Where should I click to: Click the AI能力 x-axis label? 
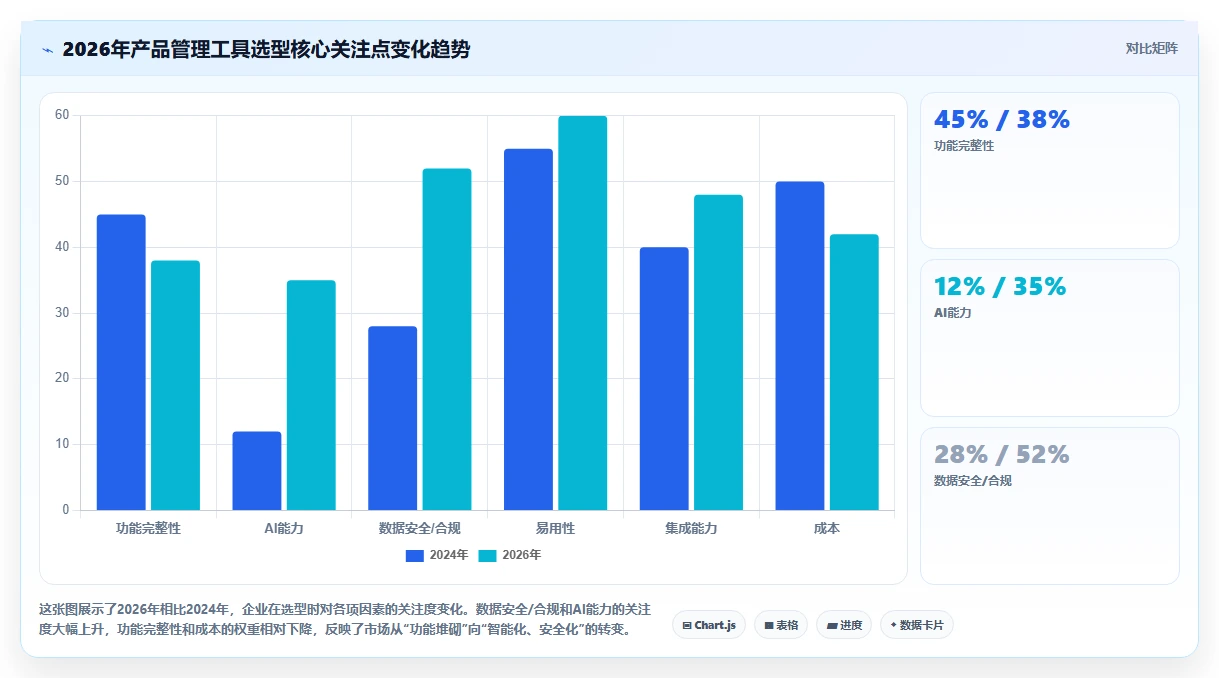pos(284,528)
